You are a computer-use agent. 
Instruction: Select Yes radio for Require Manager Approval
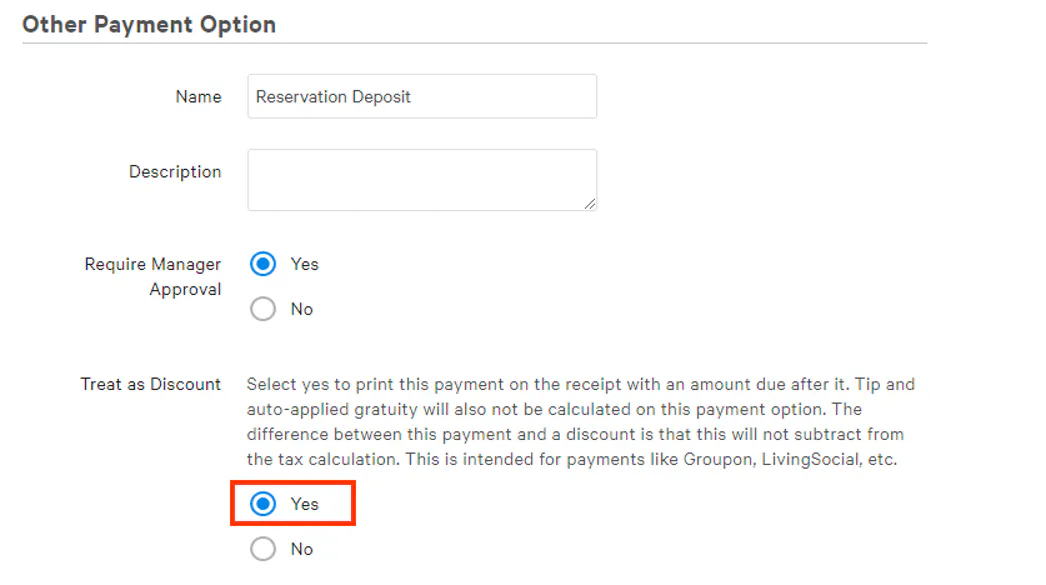click(x=263, y=265)
